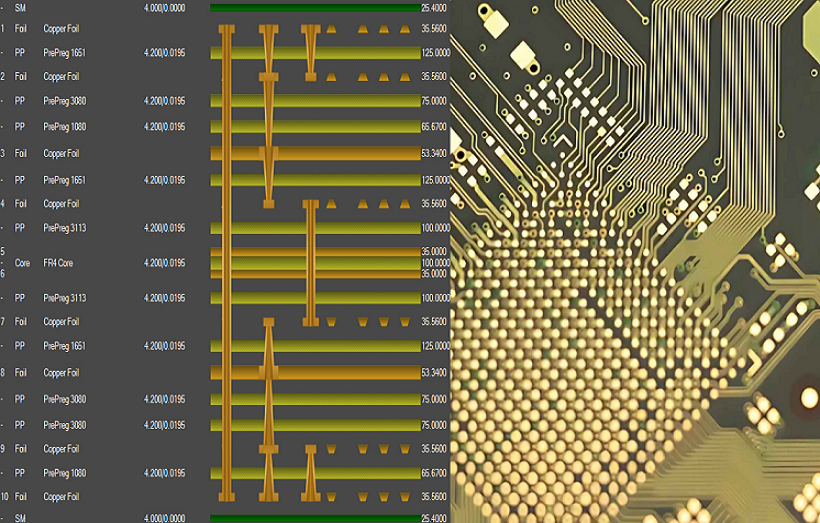The height and width of the screenshot is (523, 820).
Task: Click the microvia connecting layers 1 and 2
Action: tap(311, 53)
